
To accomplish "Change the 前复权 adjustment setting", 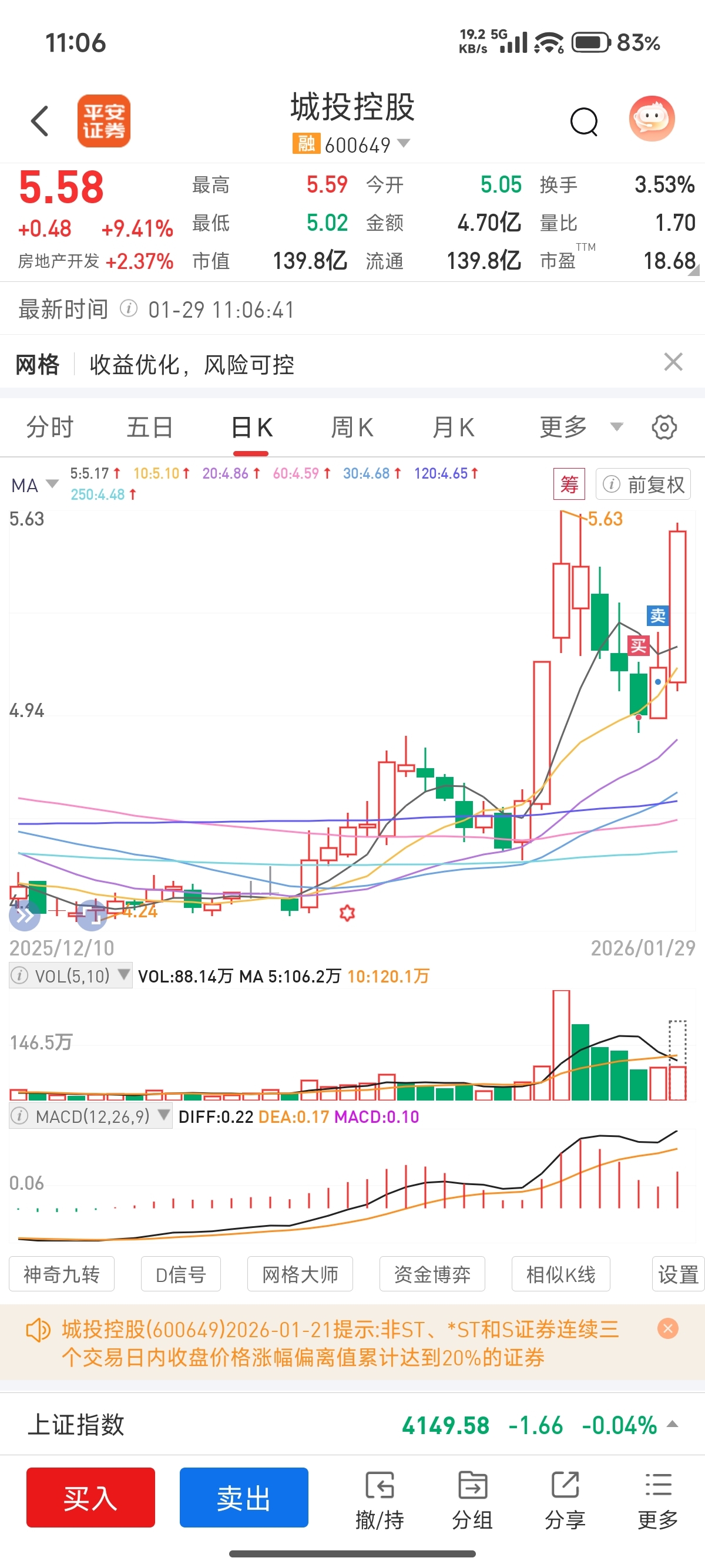I will tap(643, 484).
